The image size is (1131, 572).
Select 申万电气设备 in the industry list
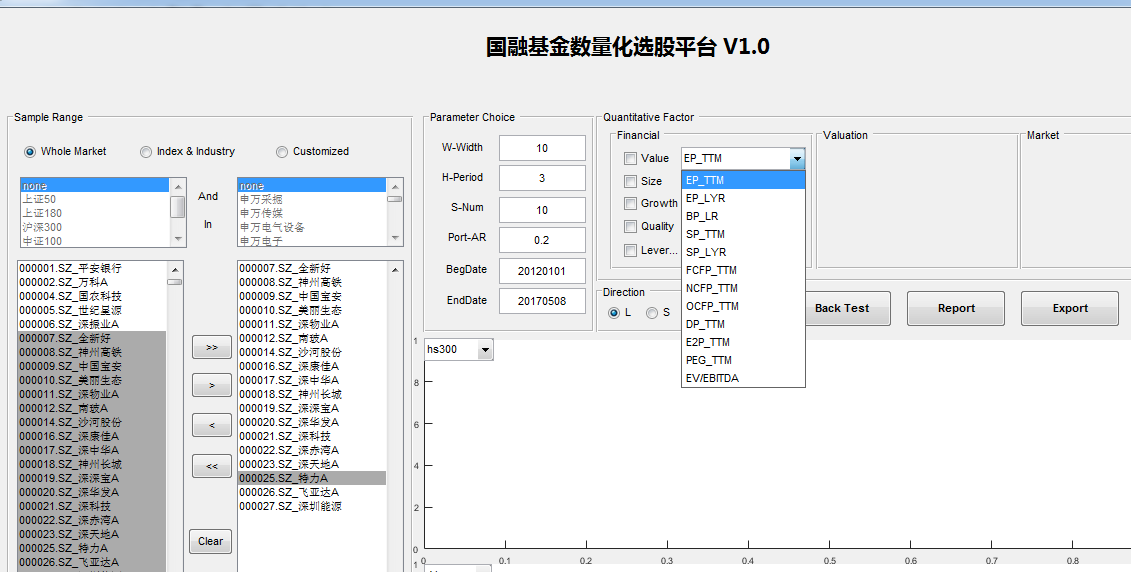312,227
